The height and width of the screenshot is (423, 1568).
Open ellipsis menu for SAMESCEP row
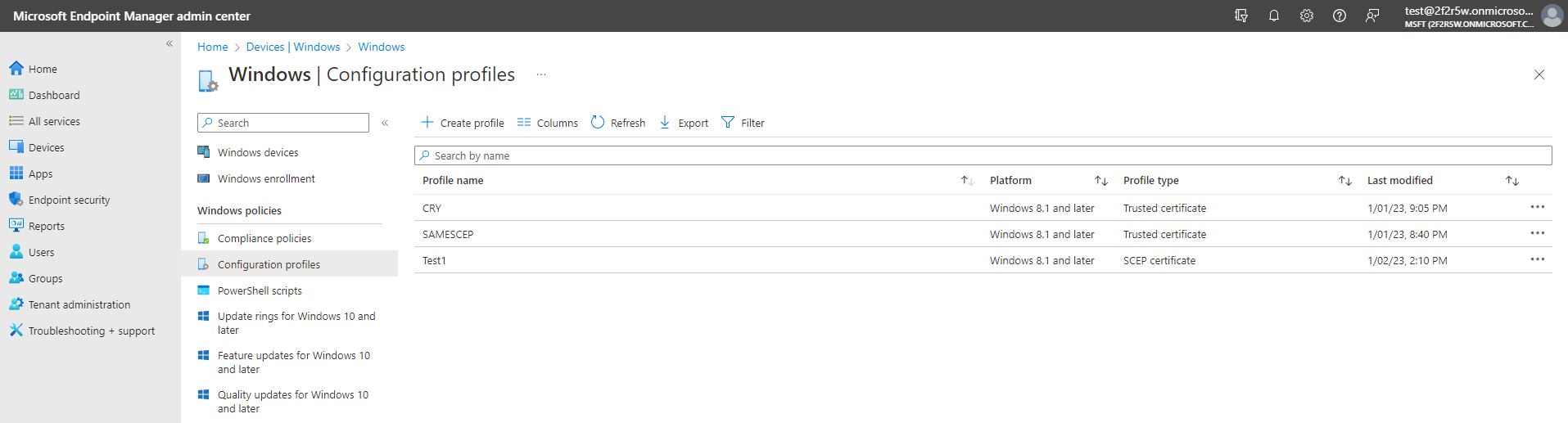coord(1538,233)
